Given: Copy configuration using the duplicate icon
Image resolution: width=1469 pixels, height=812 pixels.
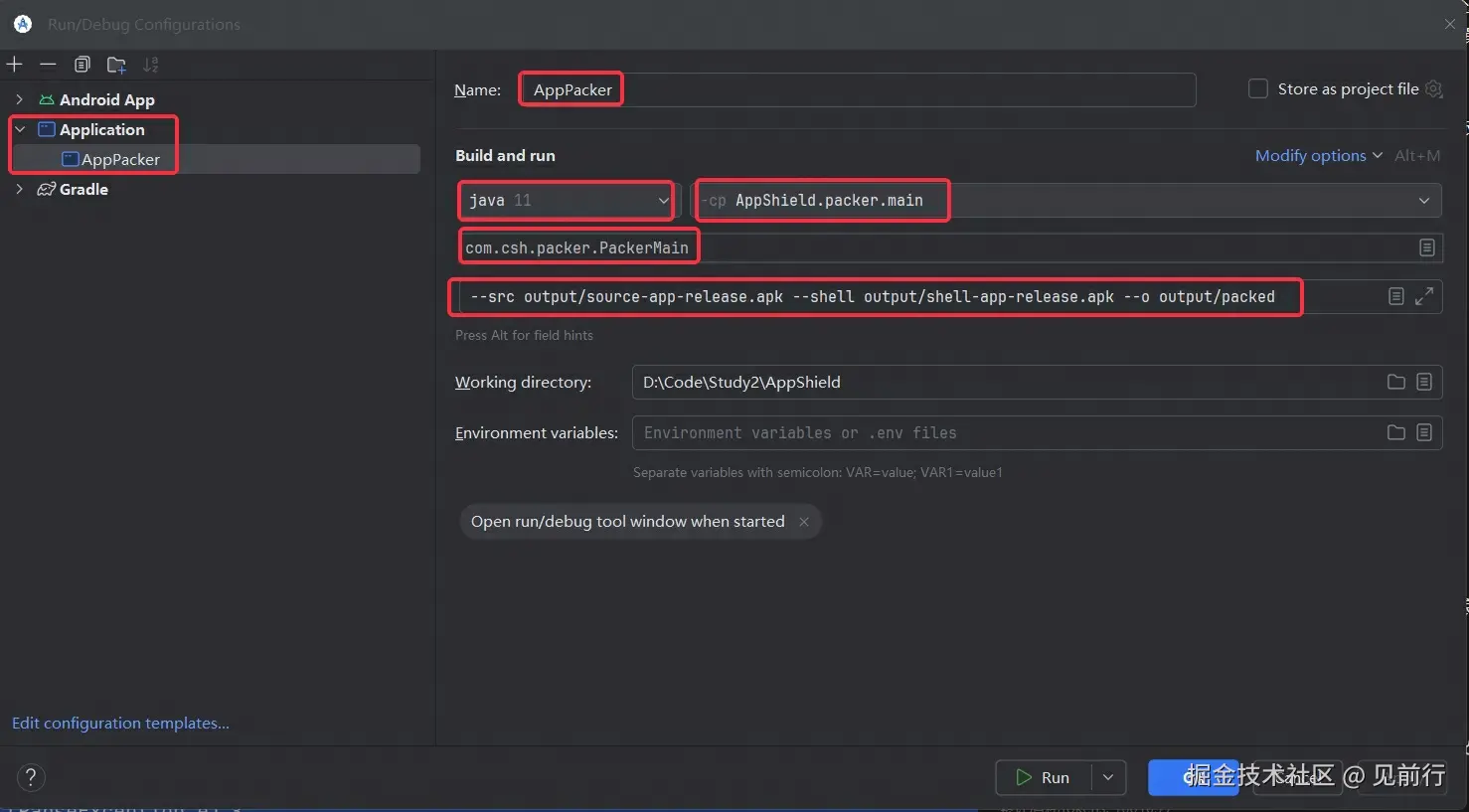Looking at the screenshot, I should click(82, 65).
